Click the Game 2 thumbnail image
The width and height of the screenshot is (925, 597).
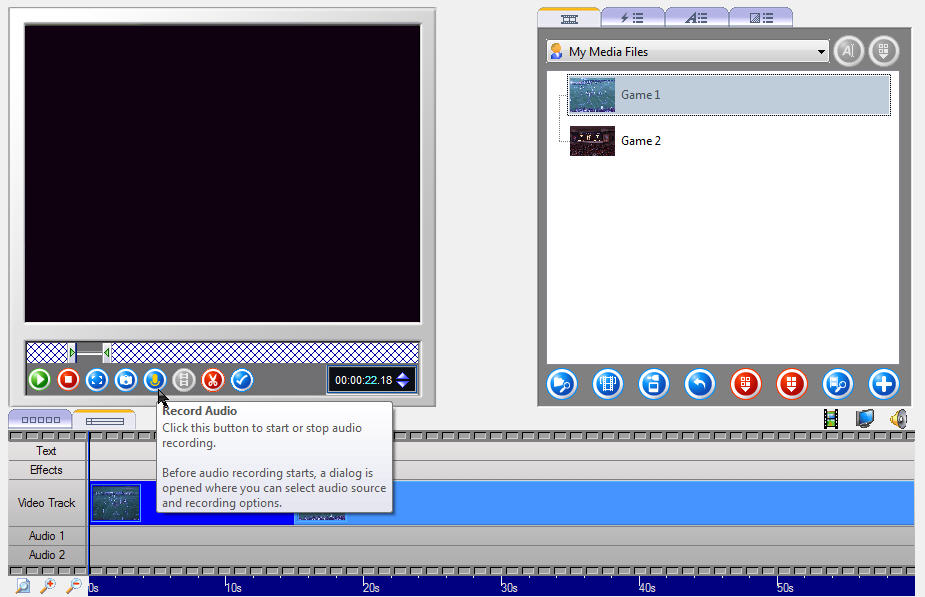(x=592, y=141)
